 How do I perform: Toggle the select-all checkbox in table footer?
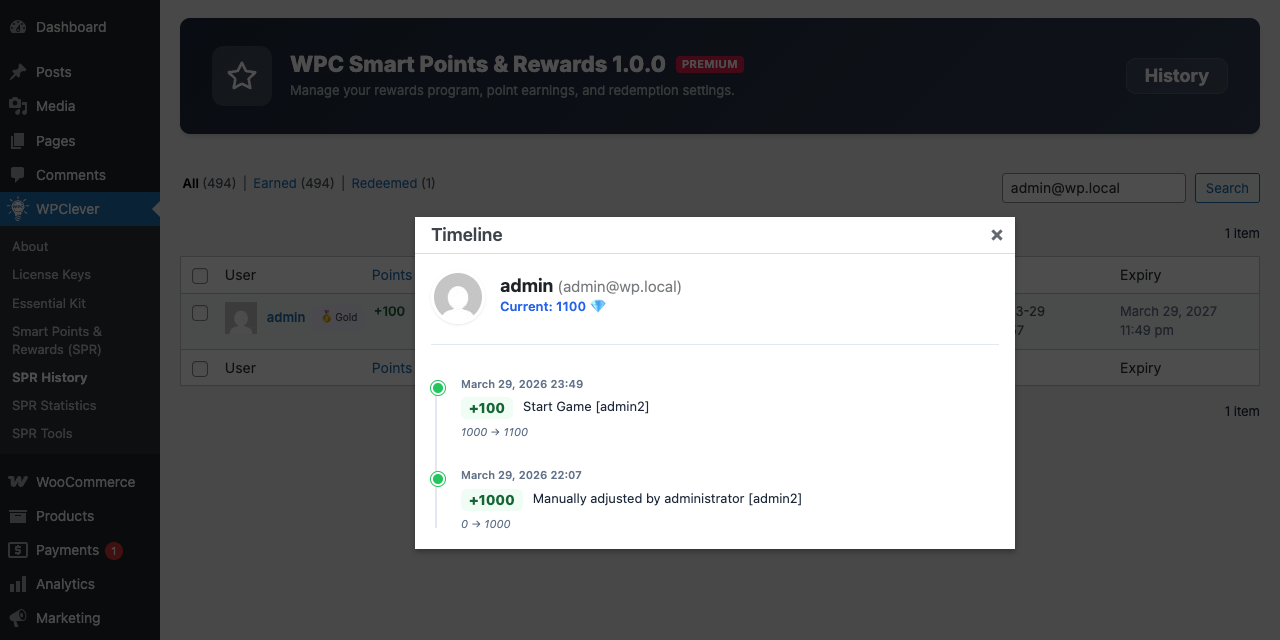point(200,368)
